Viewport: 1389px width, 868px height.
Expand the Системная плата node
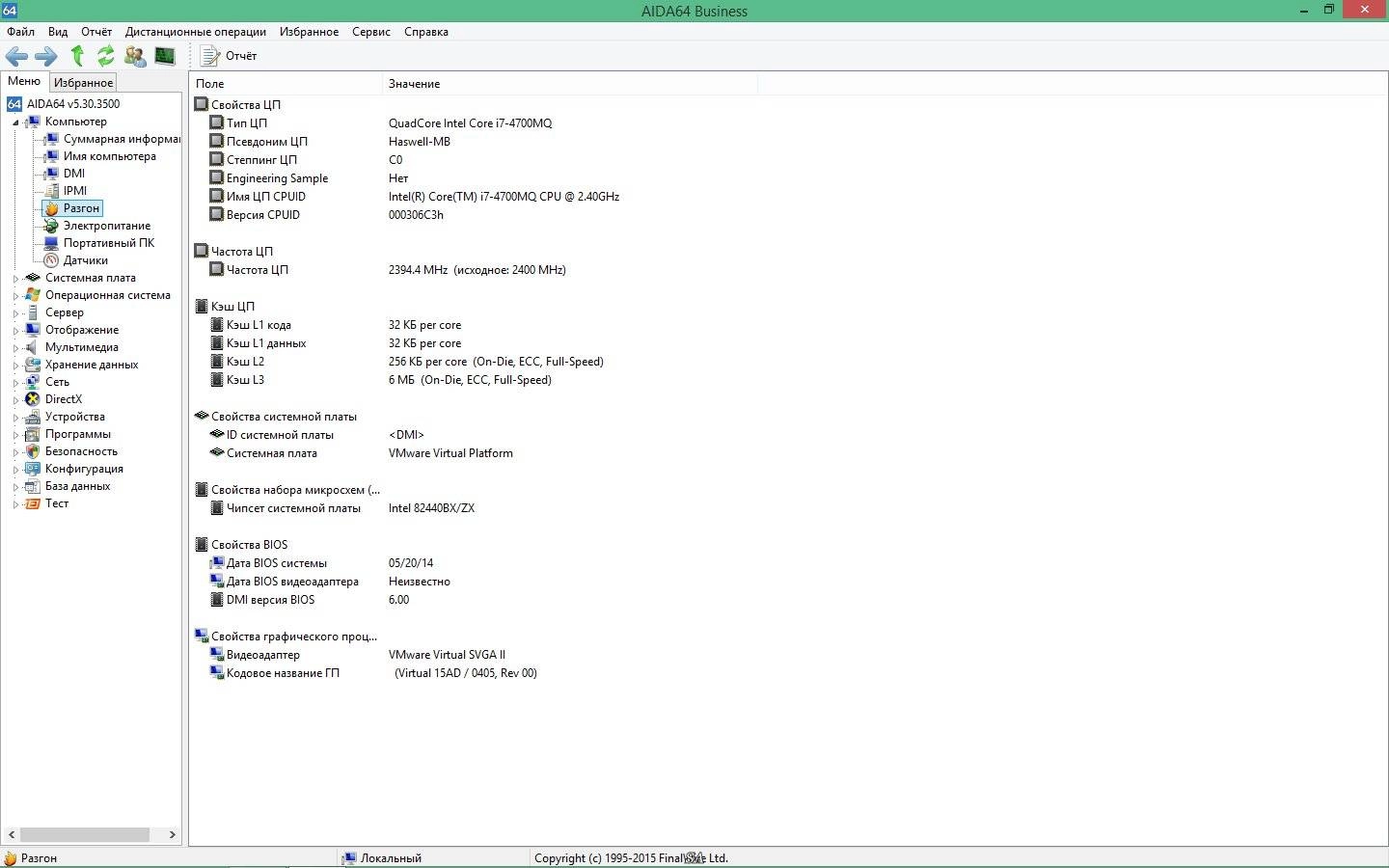15,279
